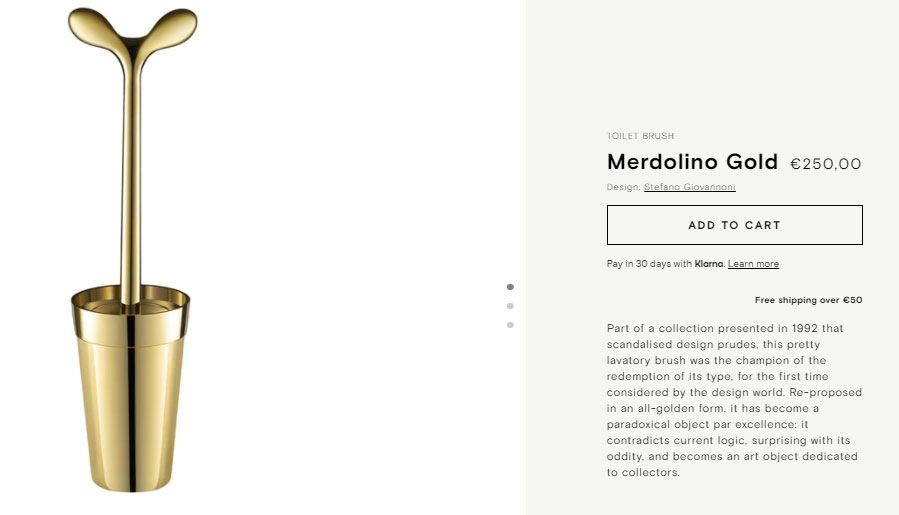899x515 pixels.
Task: Switch to the second product image dot
Action: point(510,306)
